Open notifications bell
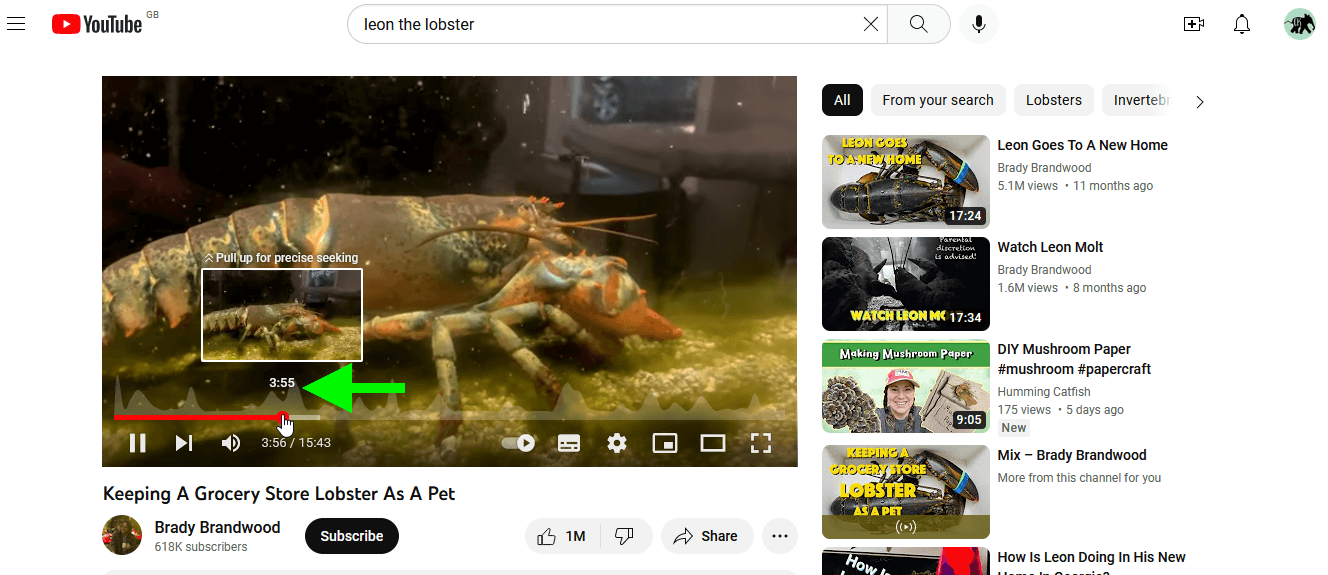This screenshot has height=575, width=1328. pos(1242,24)
